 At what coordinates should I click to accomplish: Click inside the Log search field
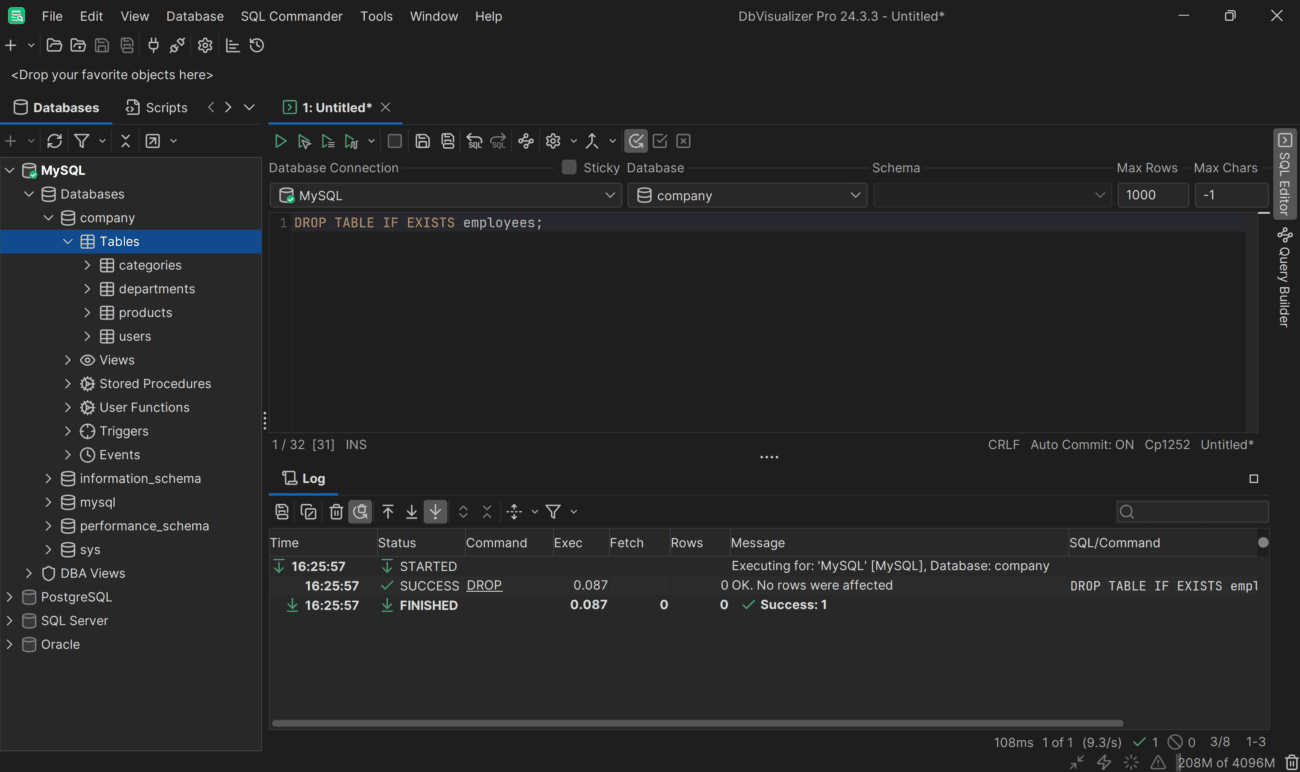tap(1192, 511)
